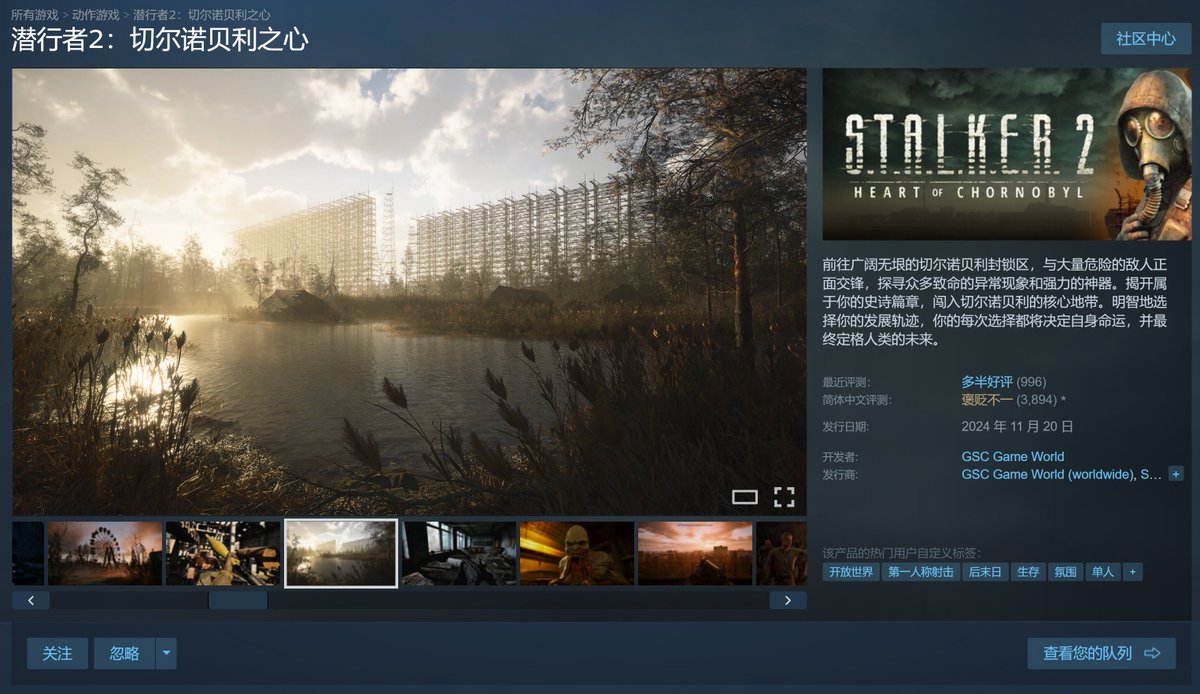Select abandoned room screenshot thumbnail

[459, 553]
